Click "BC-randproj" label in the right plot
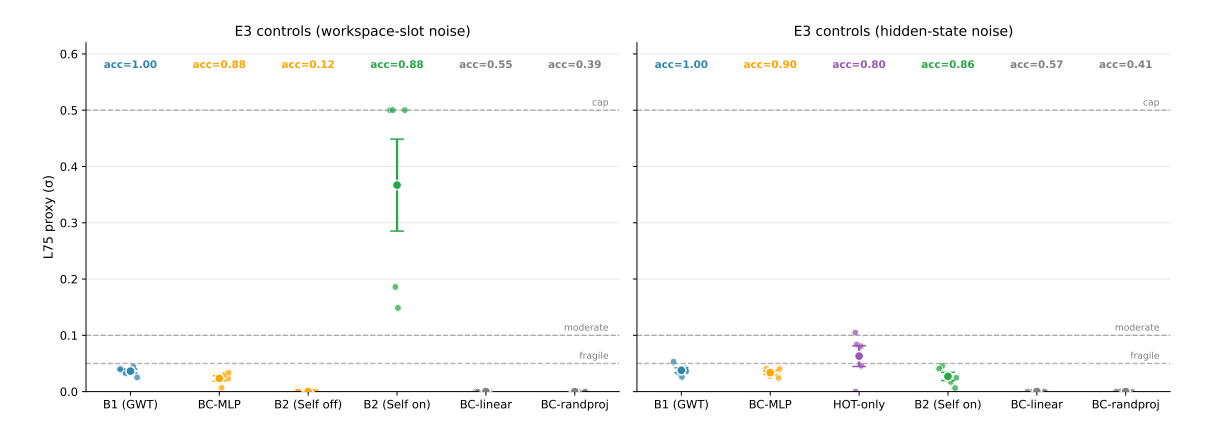The width and height of the screenshot is (1210, 435). coord(1126,405)
